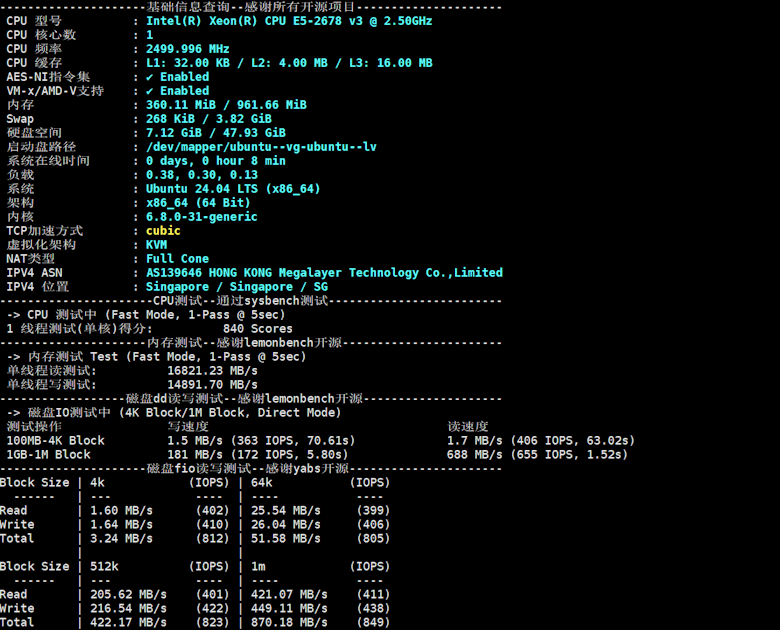The image size is (780, 630).
Task: Click 64k write value '26.04 MB/s'
Action: tap(286, 525)
